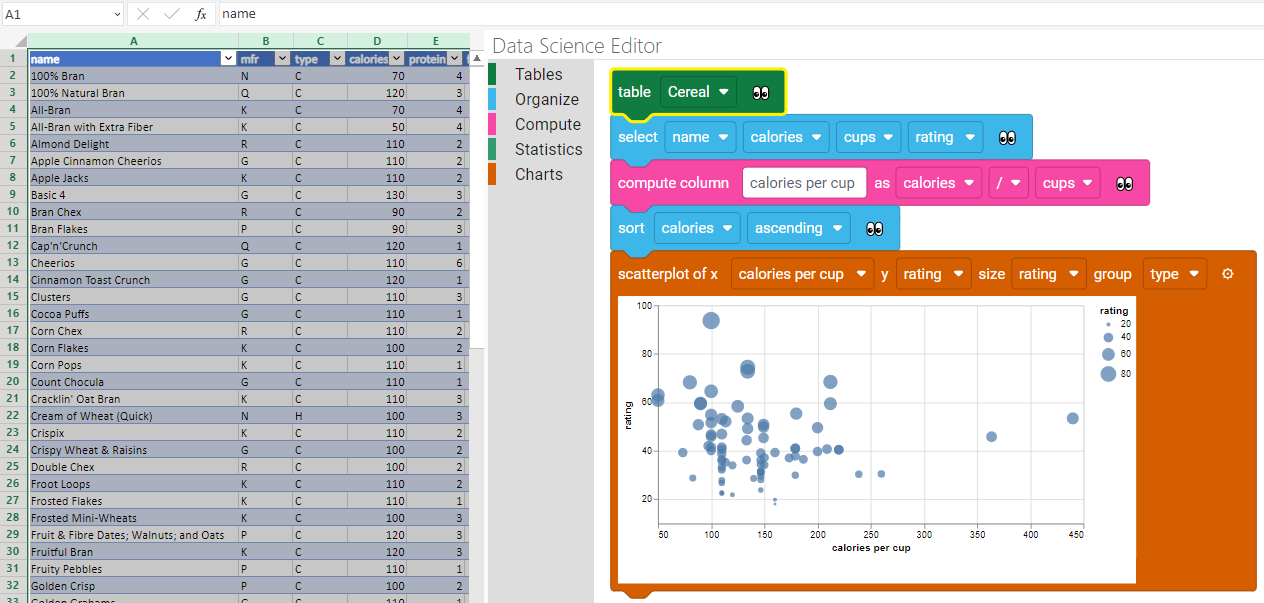Expand the scatterplot group type dropdown
The width and height of the screenshot is (1264, 603).
[1174, 274]
